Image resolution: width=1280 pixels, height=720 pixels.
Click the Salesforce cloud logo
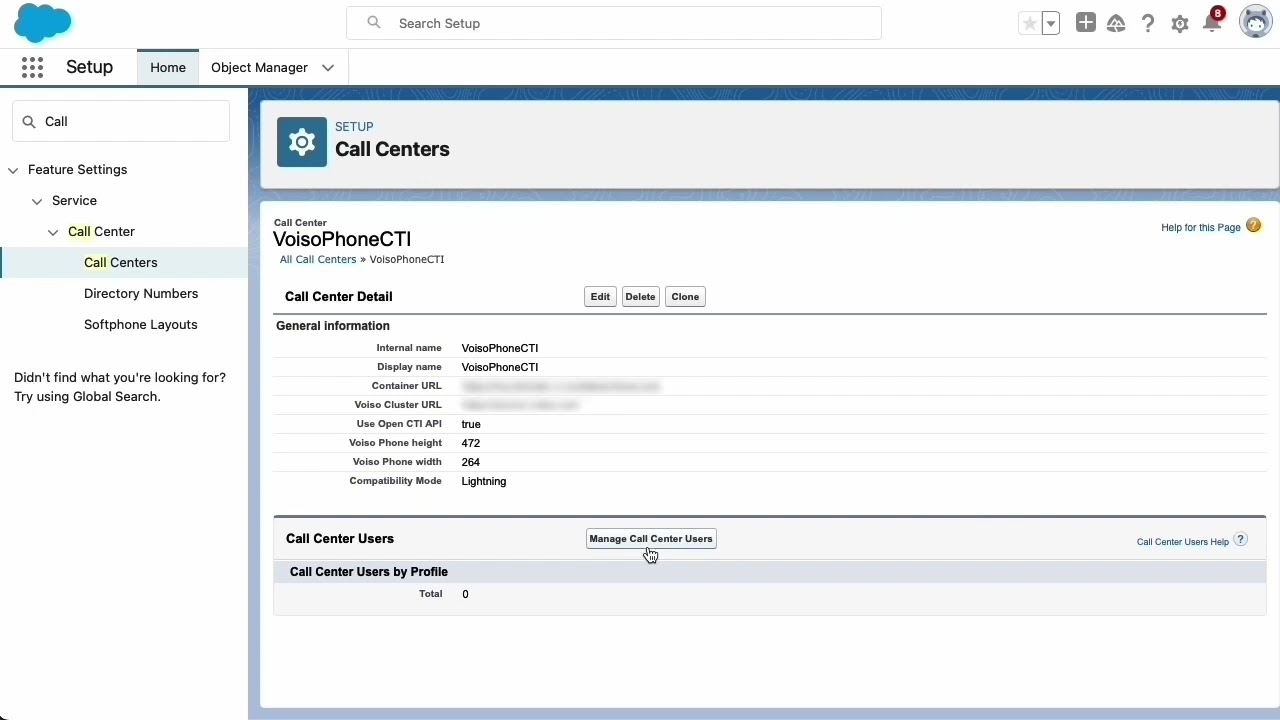pos(43,23)
